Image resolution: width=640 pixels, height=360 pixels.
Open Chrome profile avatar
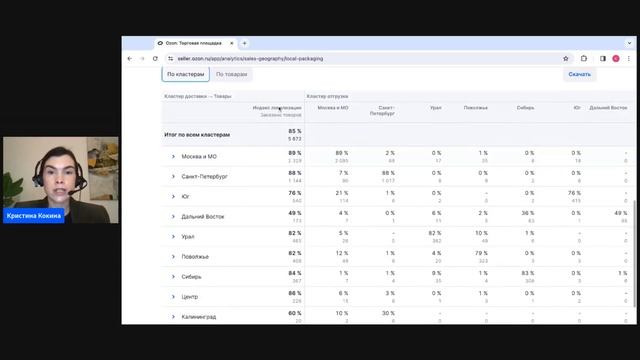pos(616,59)
